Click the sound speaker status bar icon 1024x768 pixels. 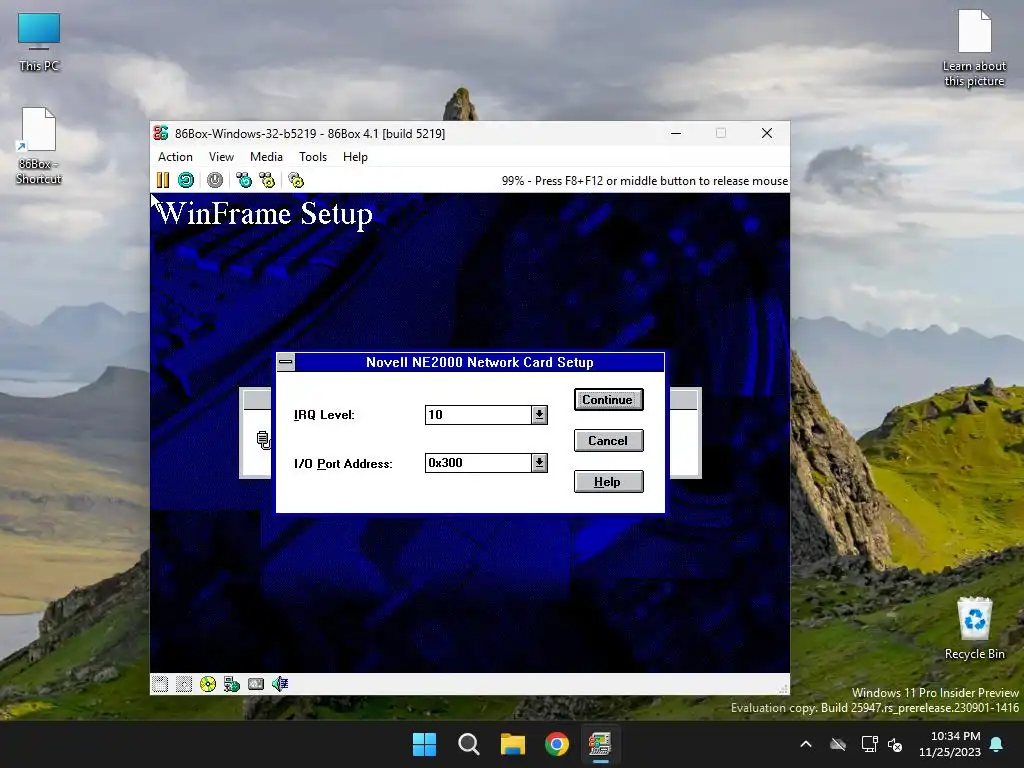(280, 684)
